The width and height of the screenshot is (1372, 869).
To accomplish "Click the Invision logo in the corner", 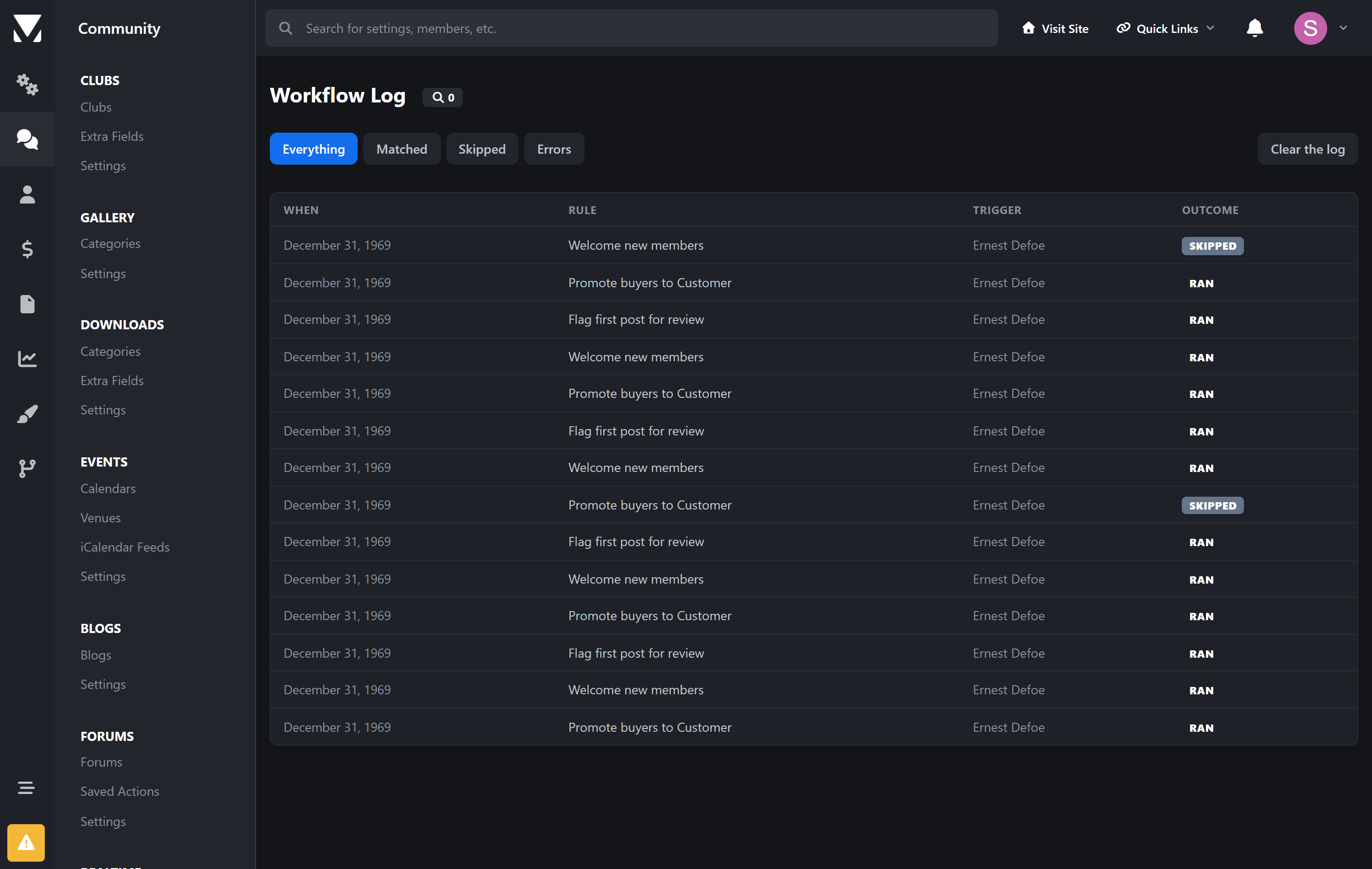I will (x=27, y=28).
